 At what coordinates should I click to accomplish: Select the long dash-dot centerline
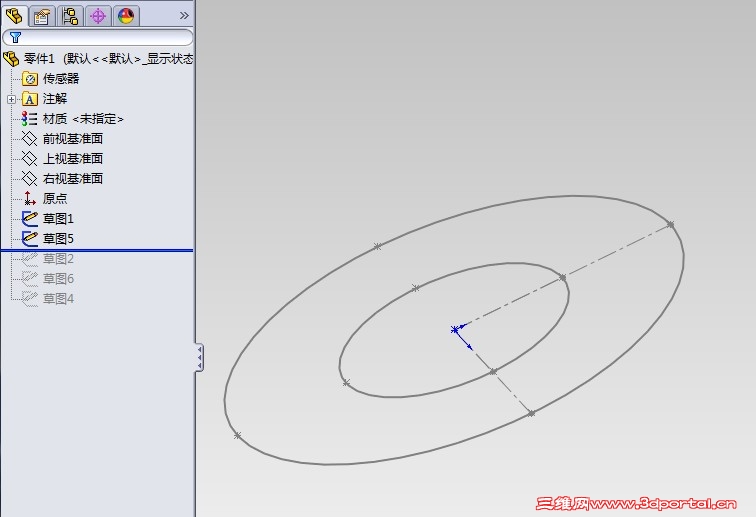pyautogui.click(x=563, y=277)
